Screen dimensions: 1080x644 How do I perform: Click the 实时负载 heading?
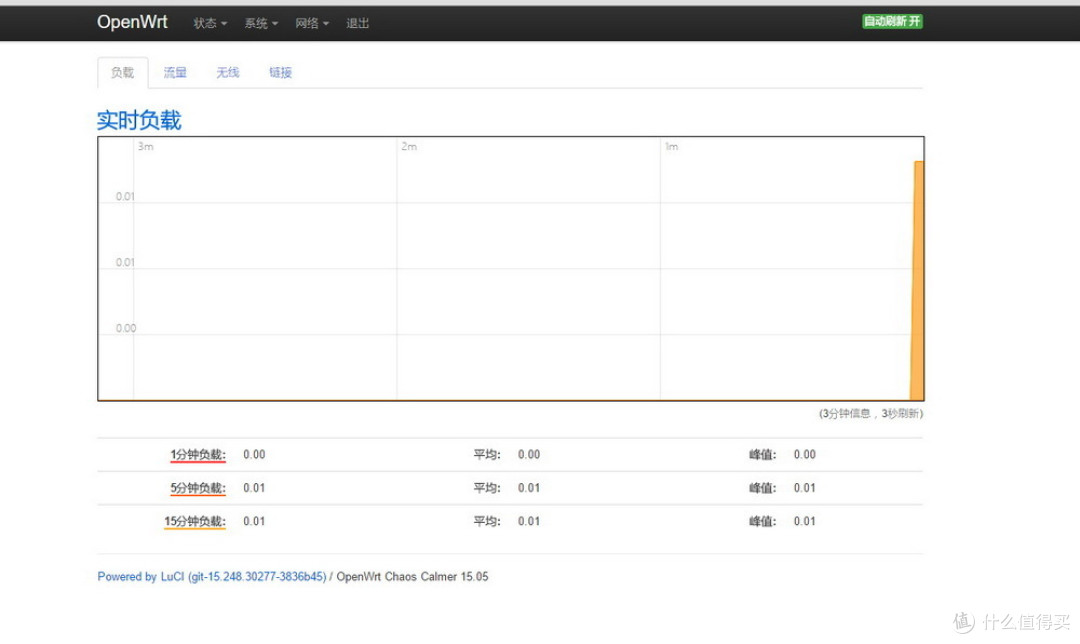click(x=138, y=119)
